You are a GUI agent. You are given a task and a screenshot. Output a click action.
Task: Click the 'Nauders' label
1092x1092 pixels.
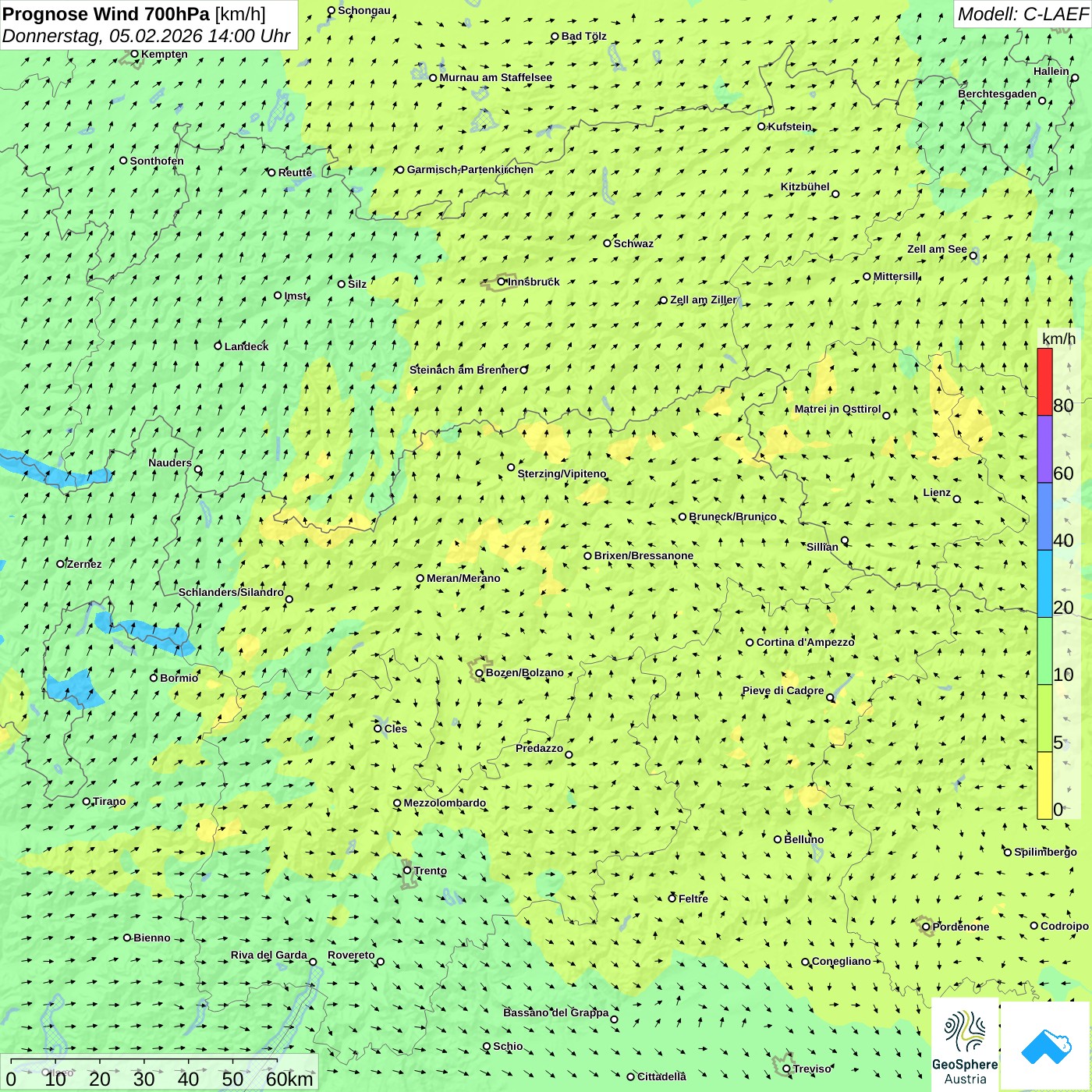coord(170,463)
